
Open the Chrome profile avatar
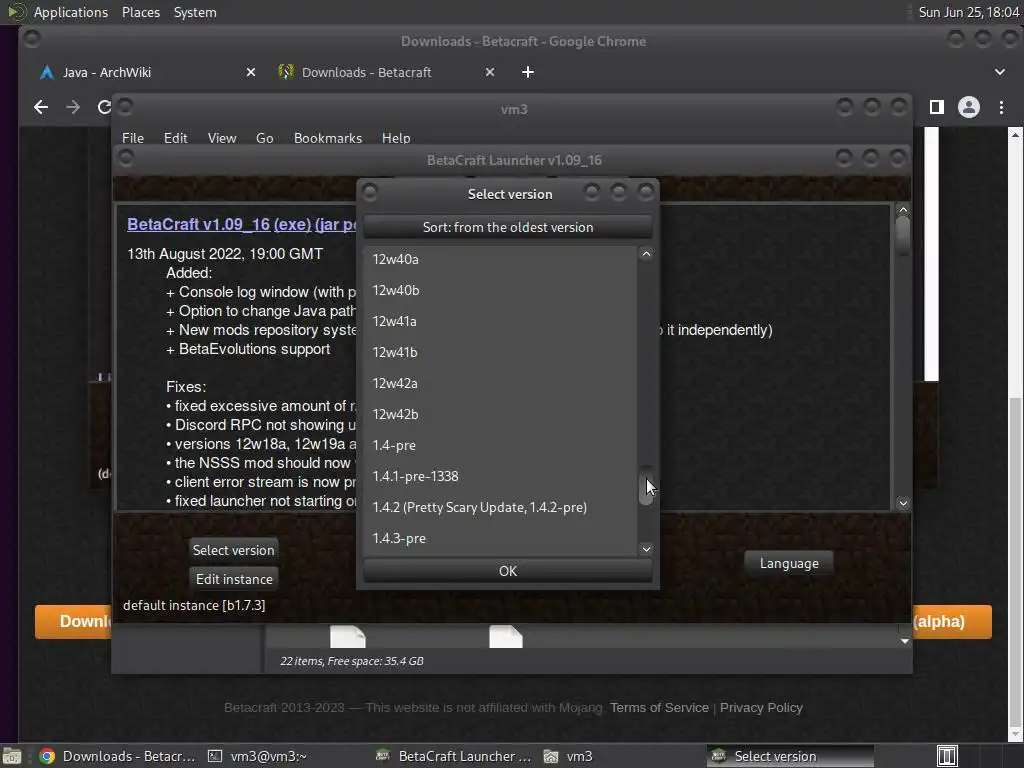(x=968, y=107)
